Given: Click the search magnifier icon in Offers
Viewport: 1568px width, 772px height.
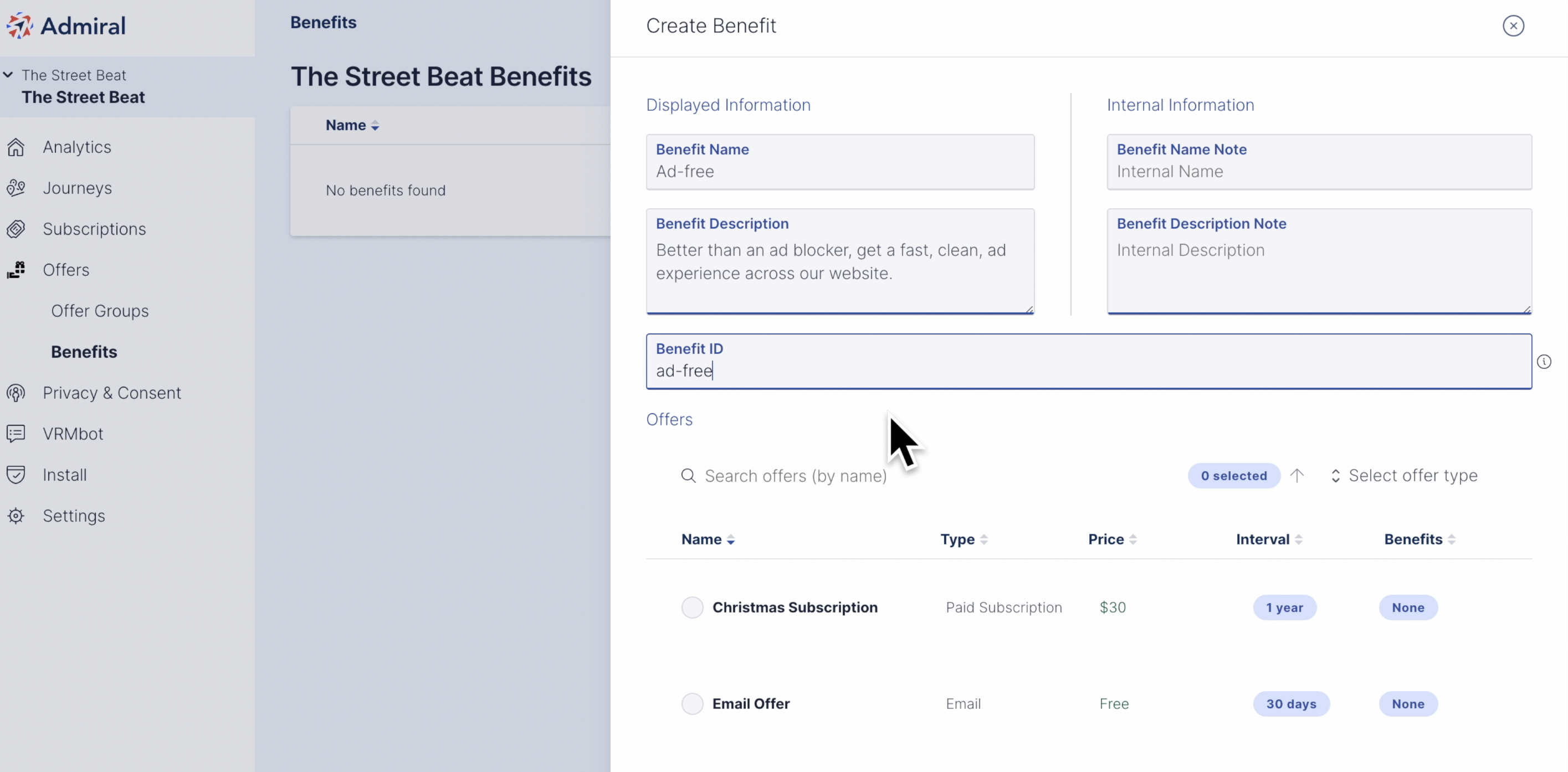Looking at the screenshot, I should click(688, 476).
